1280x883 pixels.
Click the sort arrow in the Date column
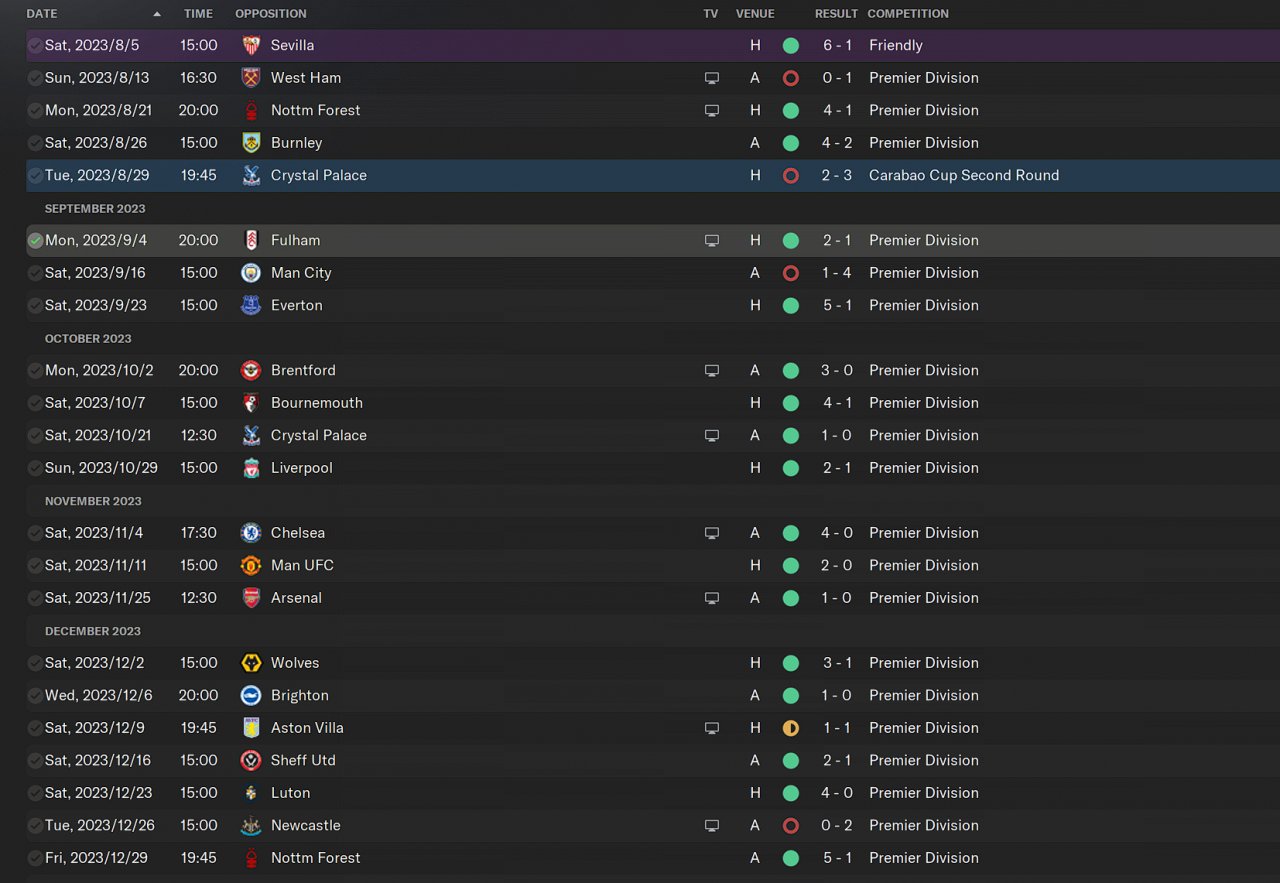coord(157,14)
